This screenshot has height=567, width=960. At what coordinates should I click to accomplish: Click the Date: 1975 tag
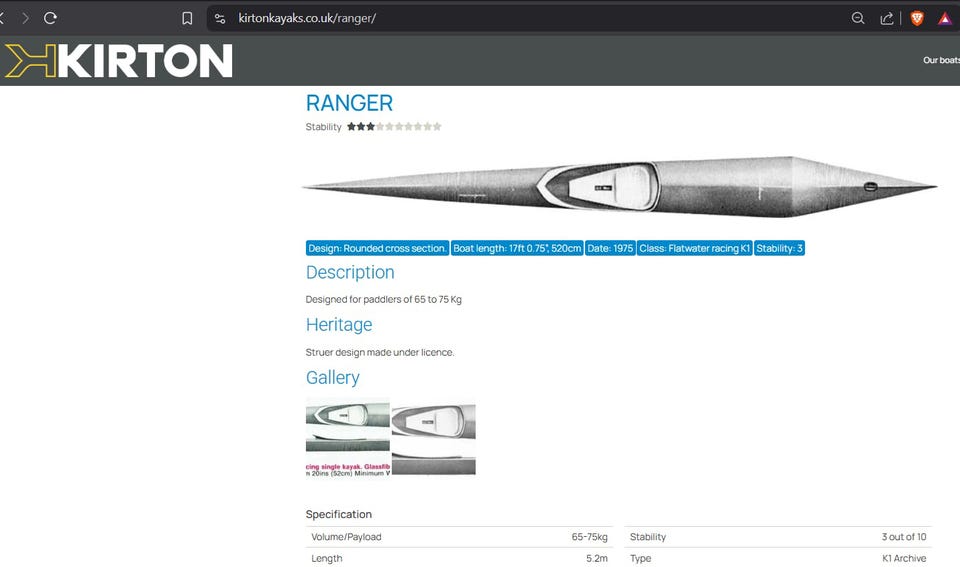pos(610,248)
